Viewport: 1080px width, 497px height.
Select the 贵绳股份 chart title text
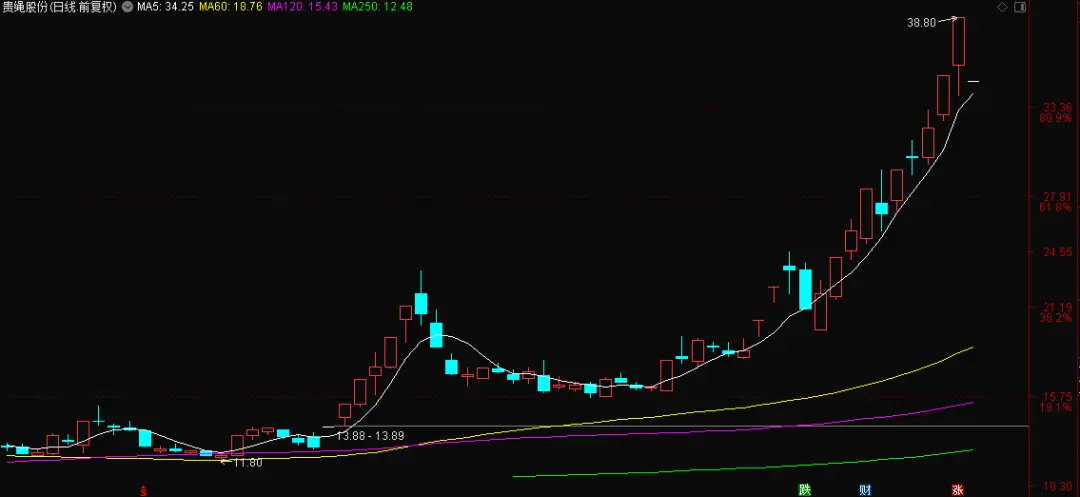click(x=27, y=7)
